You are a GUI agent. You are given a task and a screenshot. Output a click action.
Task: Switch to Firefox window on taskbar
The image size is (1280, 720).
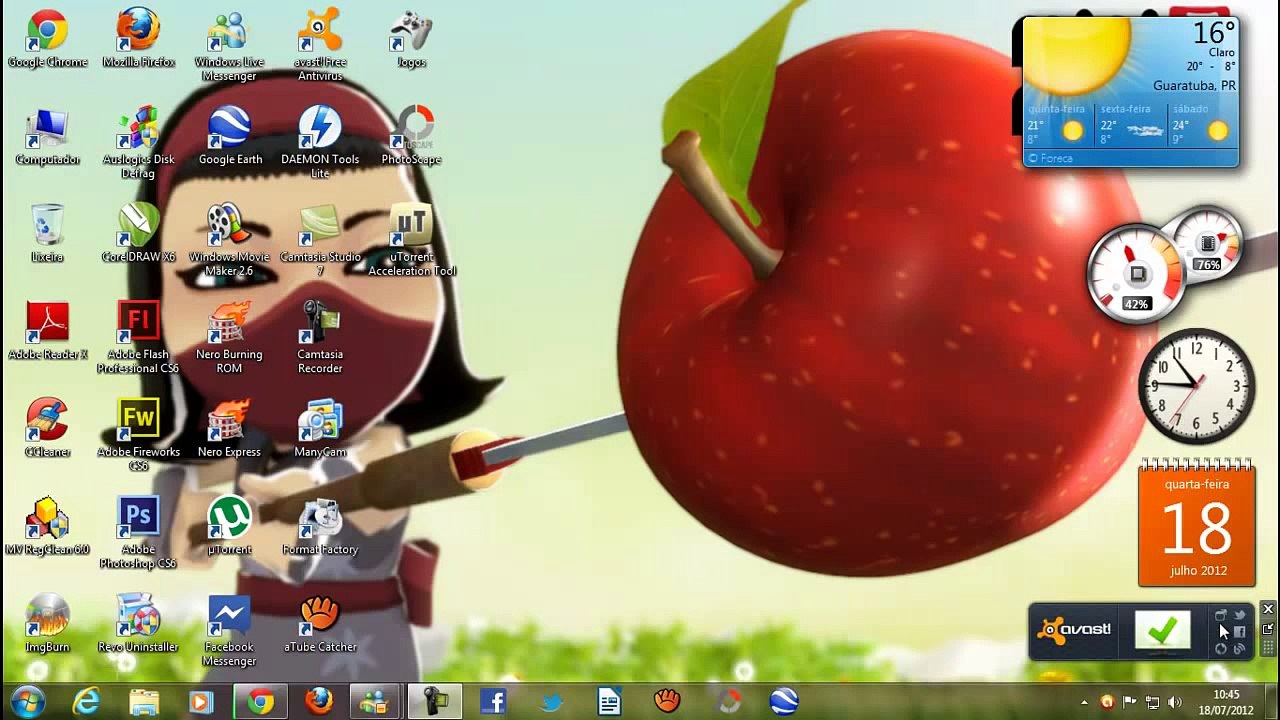319,702
